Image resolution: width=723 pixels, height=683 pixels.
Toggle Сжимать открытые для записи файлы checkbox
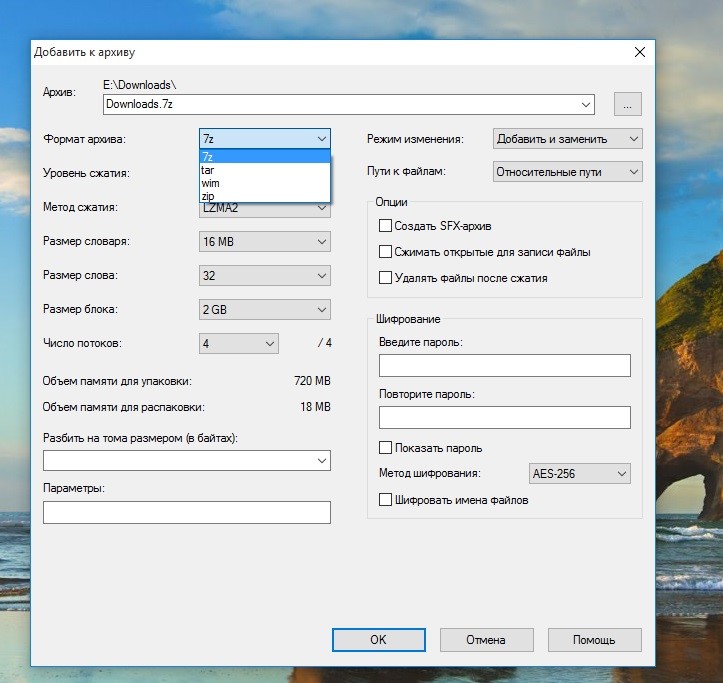pos(386,252)
